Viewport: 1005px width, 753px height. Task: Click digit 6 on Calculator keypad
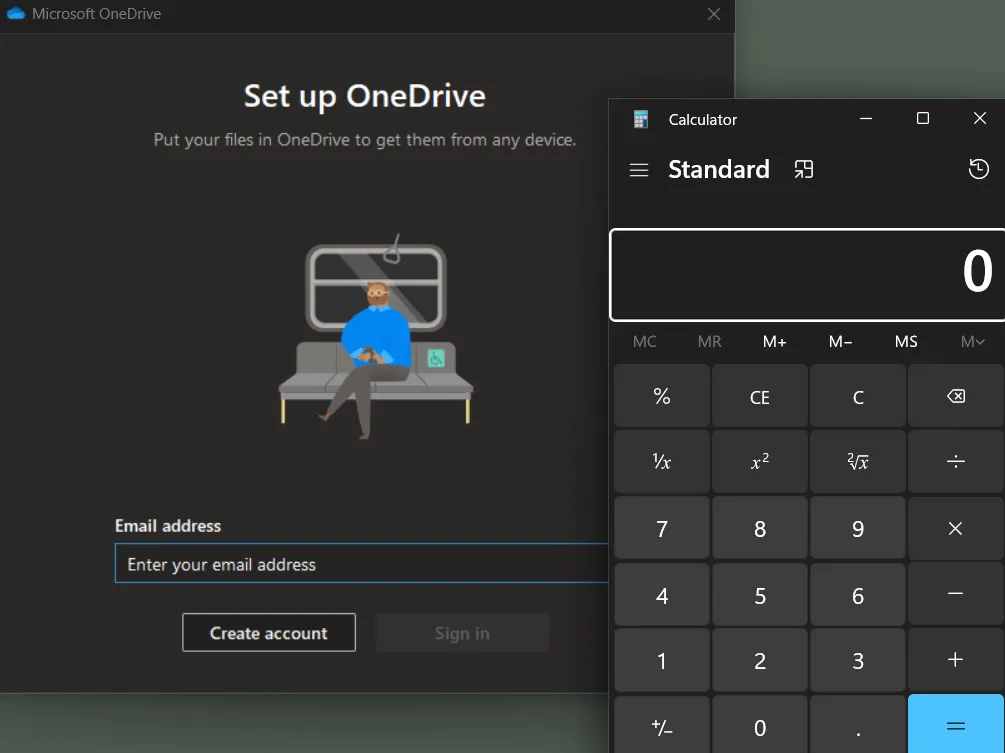click(858, 595)
